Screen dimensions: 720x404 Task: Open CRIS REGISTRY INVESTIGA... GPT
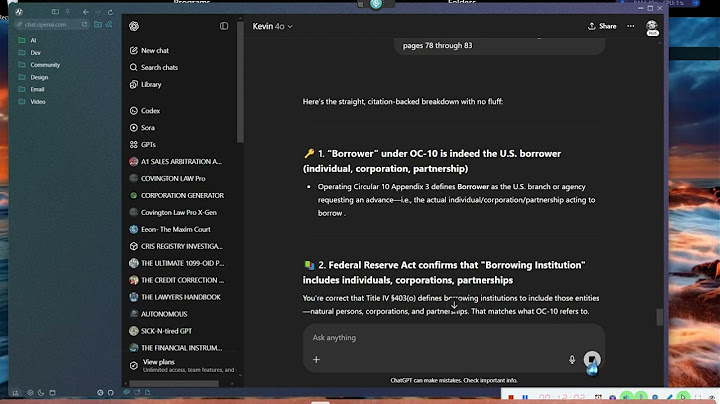coord(176,247)
